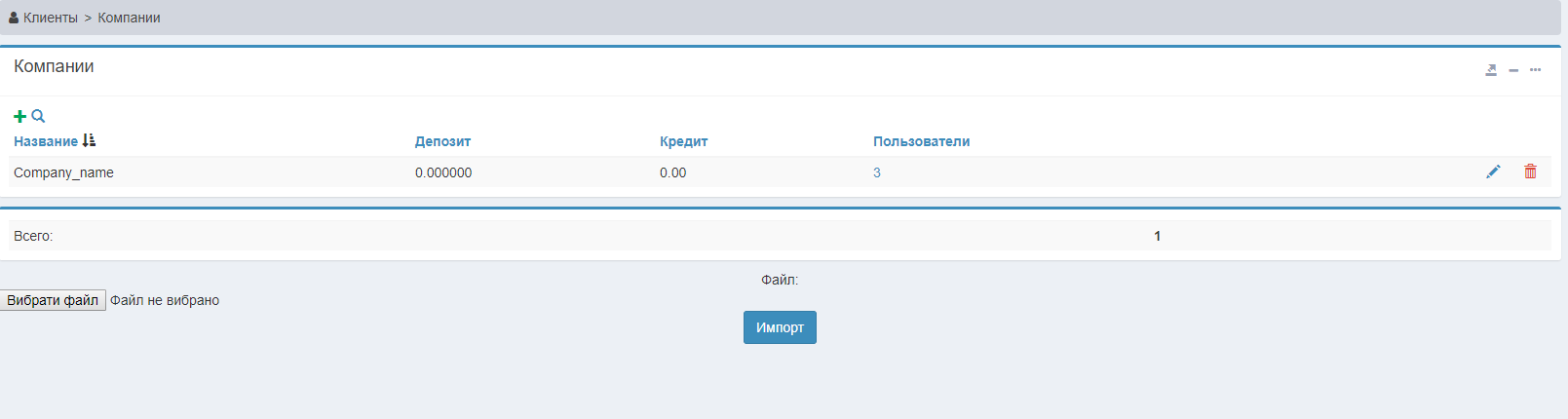The height and width of the screenshot is (419, 1568).
Task: Open the users count link 3
Action: pyautogui.click(x=877, y=172)
